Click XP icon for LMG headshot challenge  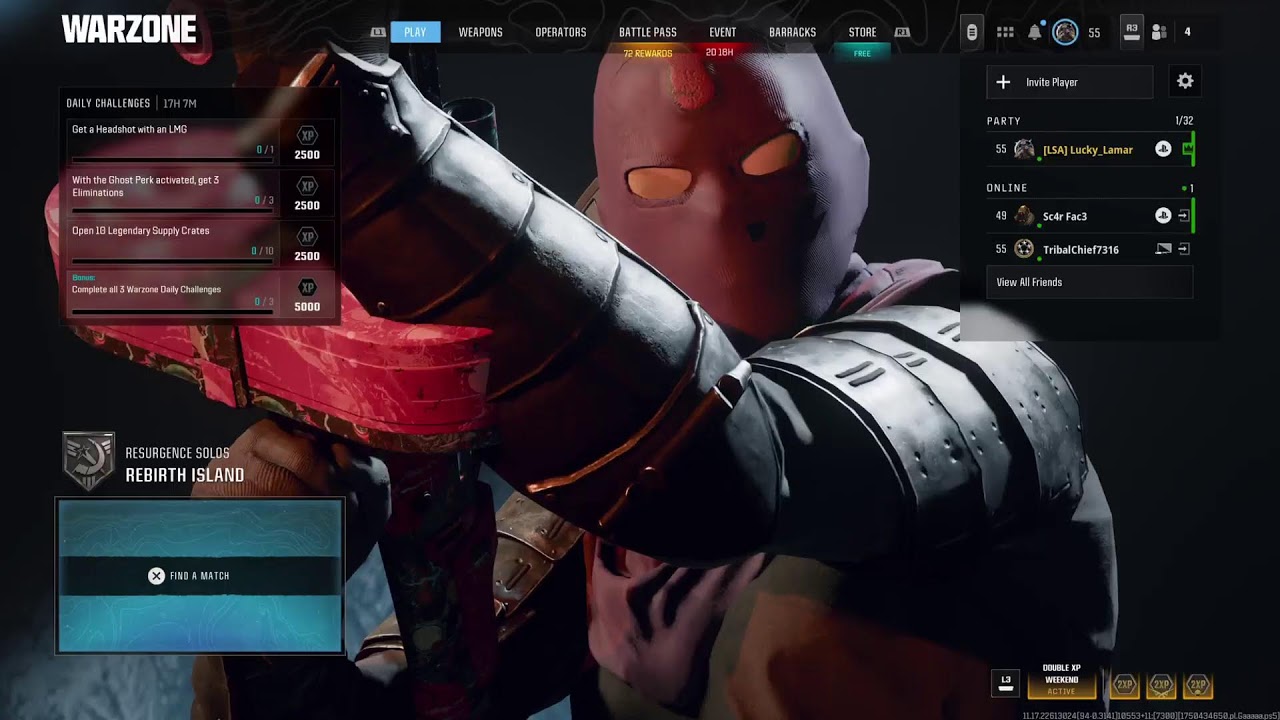pos(308,136)
